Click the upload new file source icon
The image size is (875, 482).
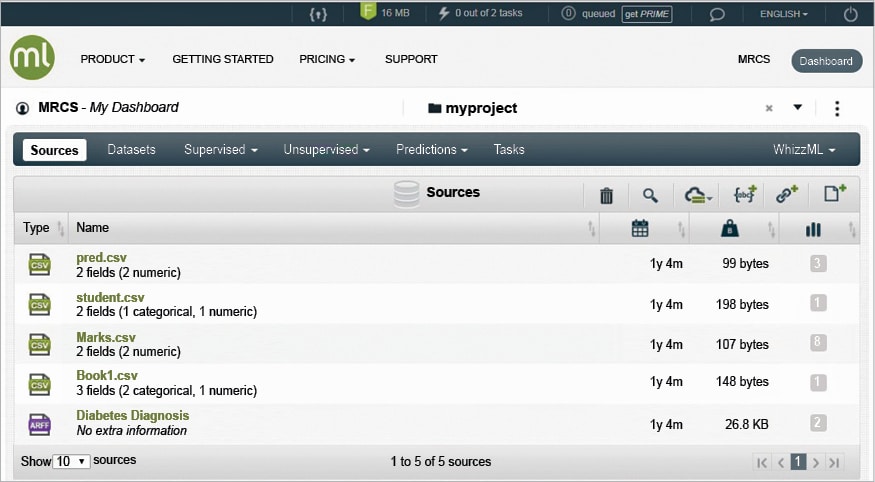(835, 193)
